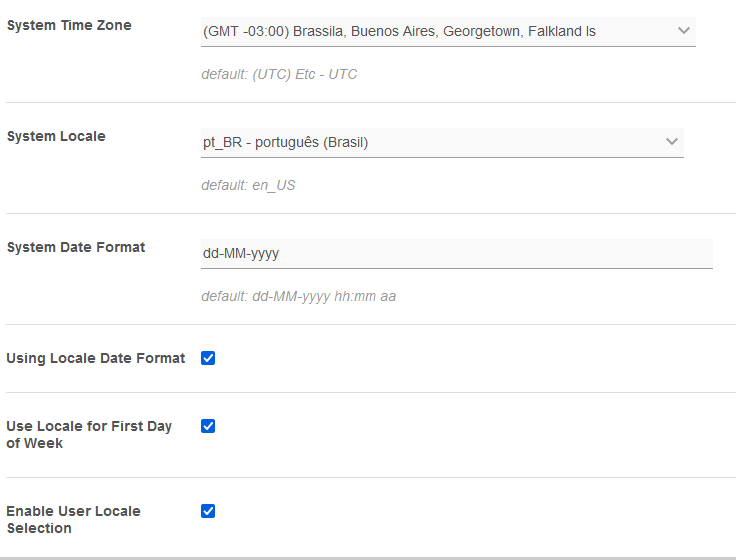Click the gray bar at the bottom edge
Screen dimensions: 736x560
pyautogui.click(x=368, y=557)
